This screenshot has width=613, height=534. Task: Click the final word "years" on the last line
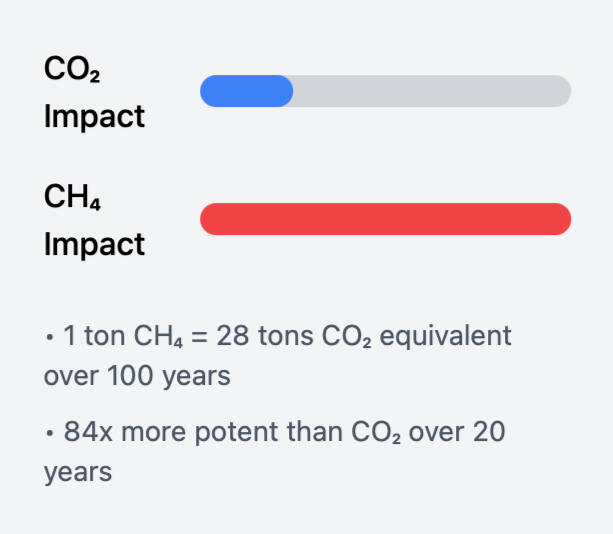(x=78, y=472)
